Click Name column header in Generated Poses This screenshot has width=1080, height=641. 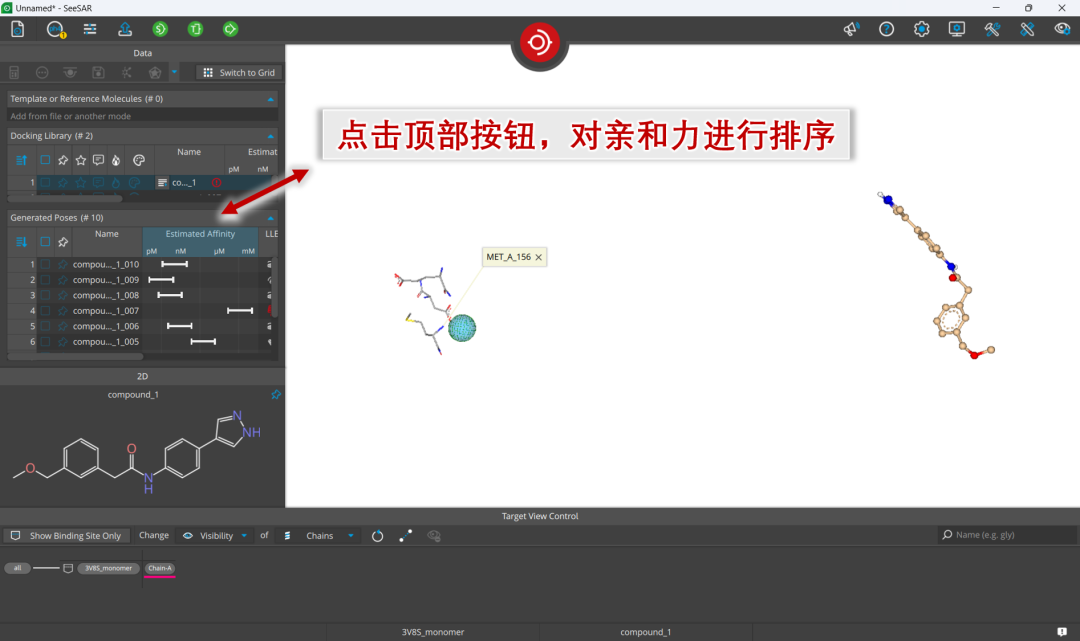[107, 234]
